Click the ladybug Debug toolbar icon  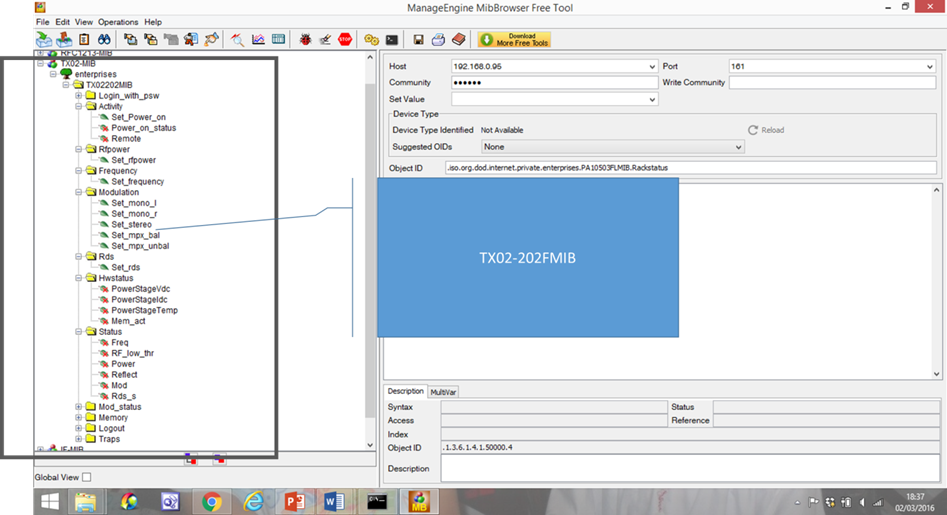pyautogui.click(x=305, y=40)
